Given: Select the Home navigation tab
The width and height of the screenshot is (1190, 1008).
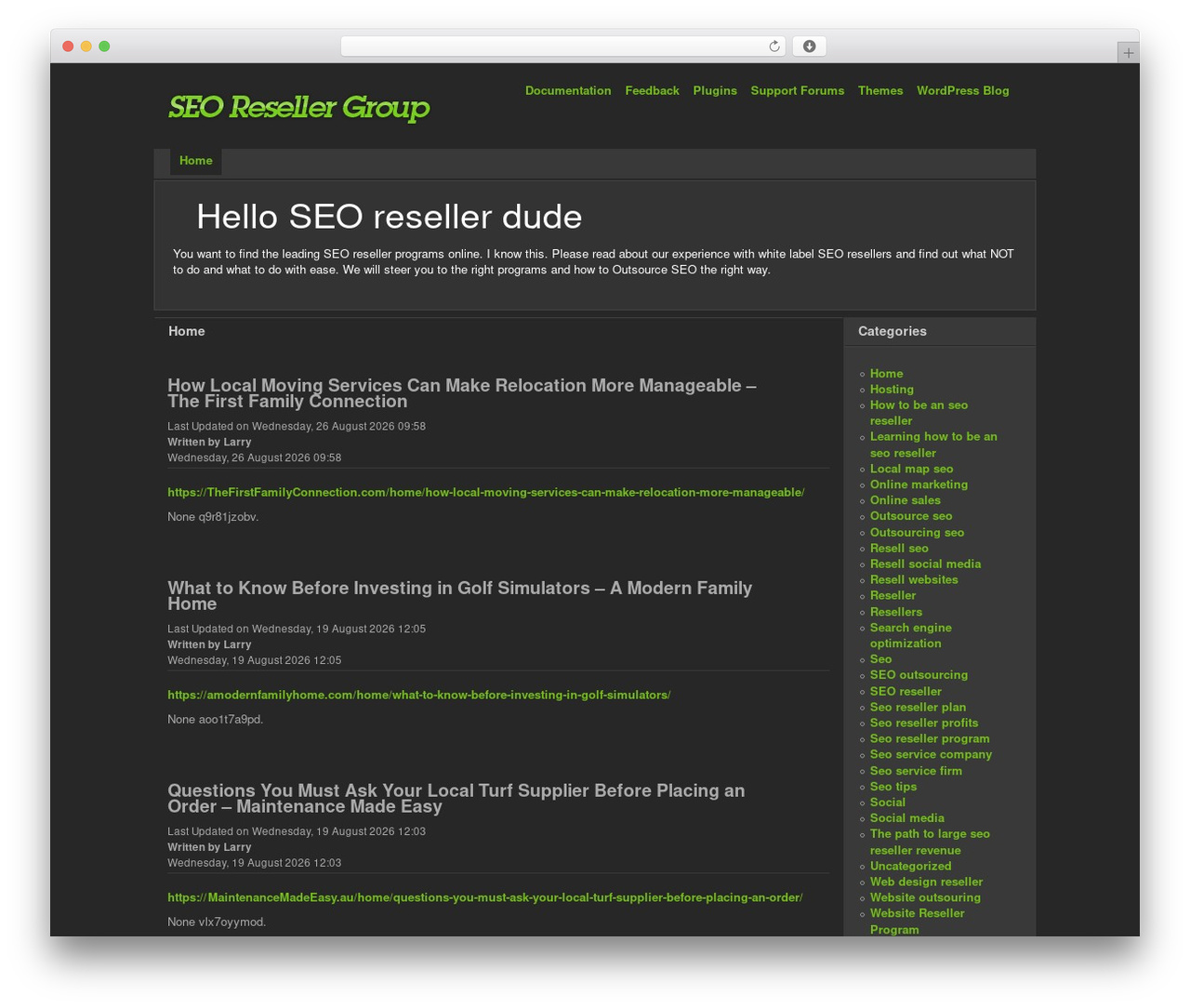Looking at the screenshot, I should (196, 161).
